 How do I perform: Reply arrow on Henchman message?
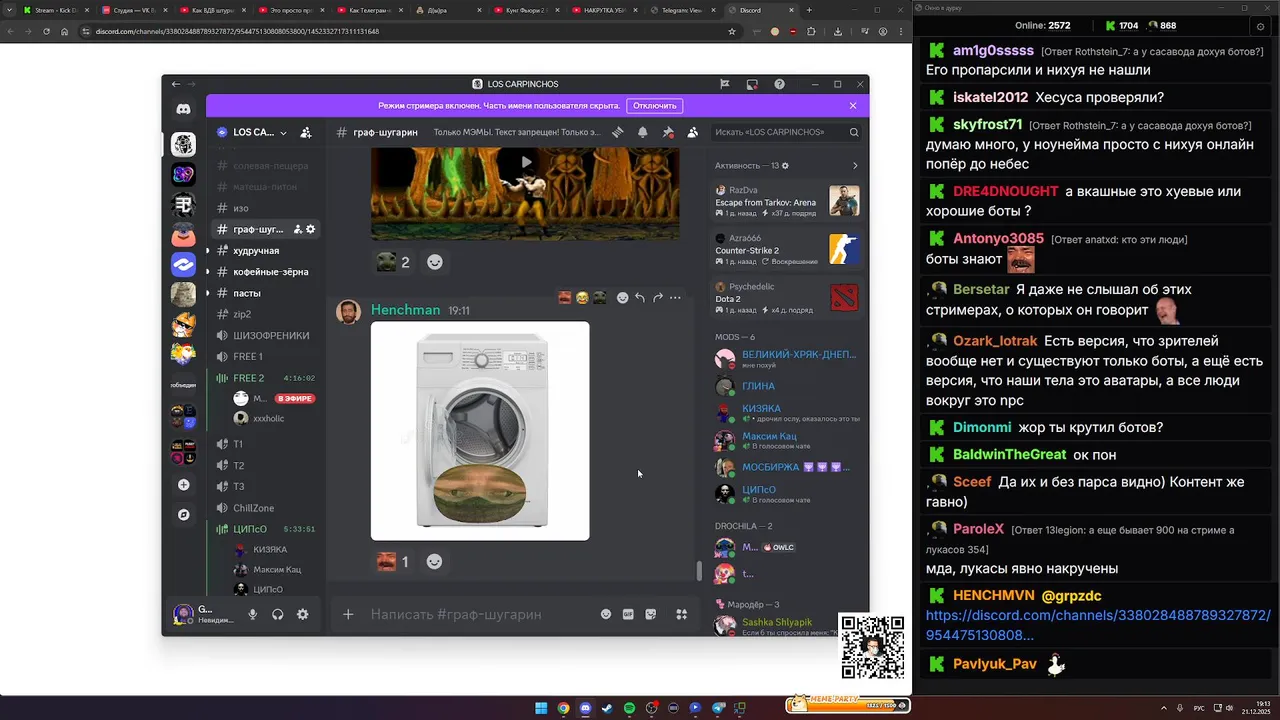[640, 297]
